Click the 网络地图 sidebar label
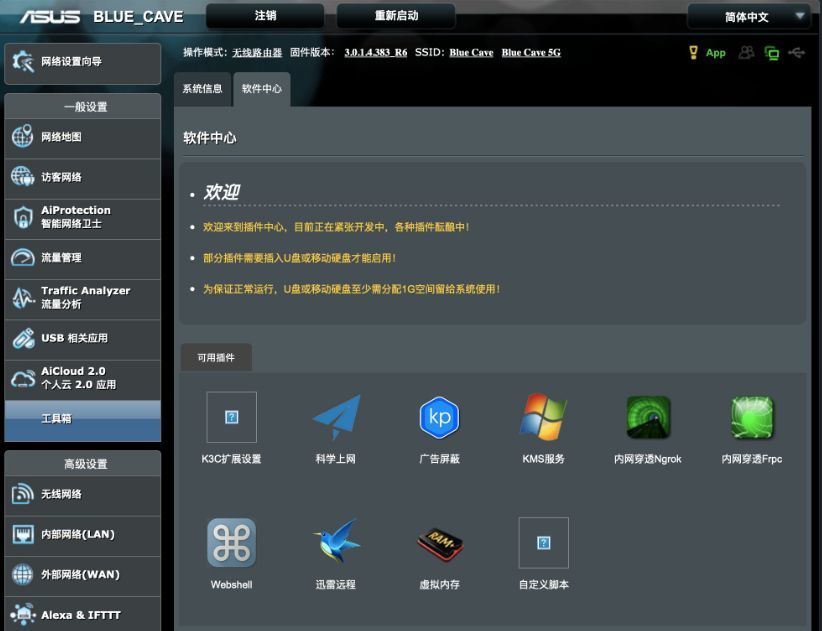822x631 pixels. tap(61, 137)
